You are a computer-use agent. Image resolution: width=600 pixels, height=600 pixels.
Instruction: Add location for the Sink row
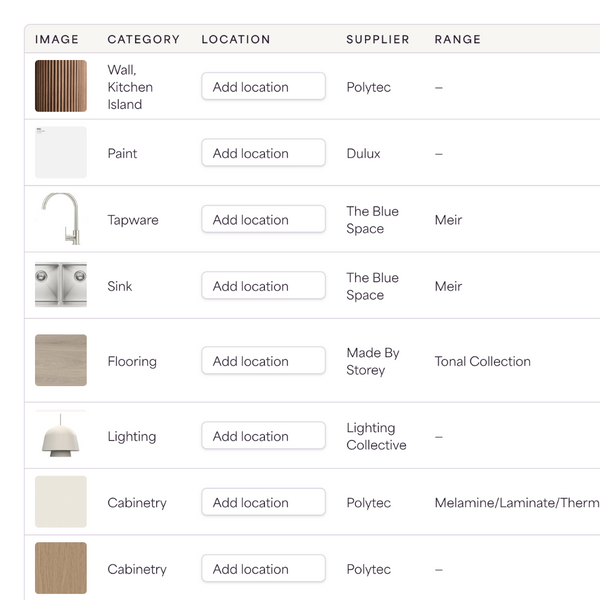263,285
